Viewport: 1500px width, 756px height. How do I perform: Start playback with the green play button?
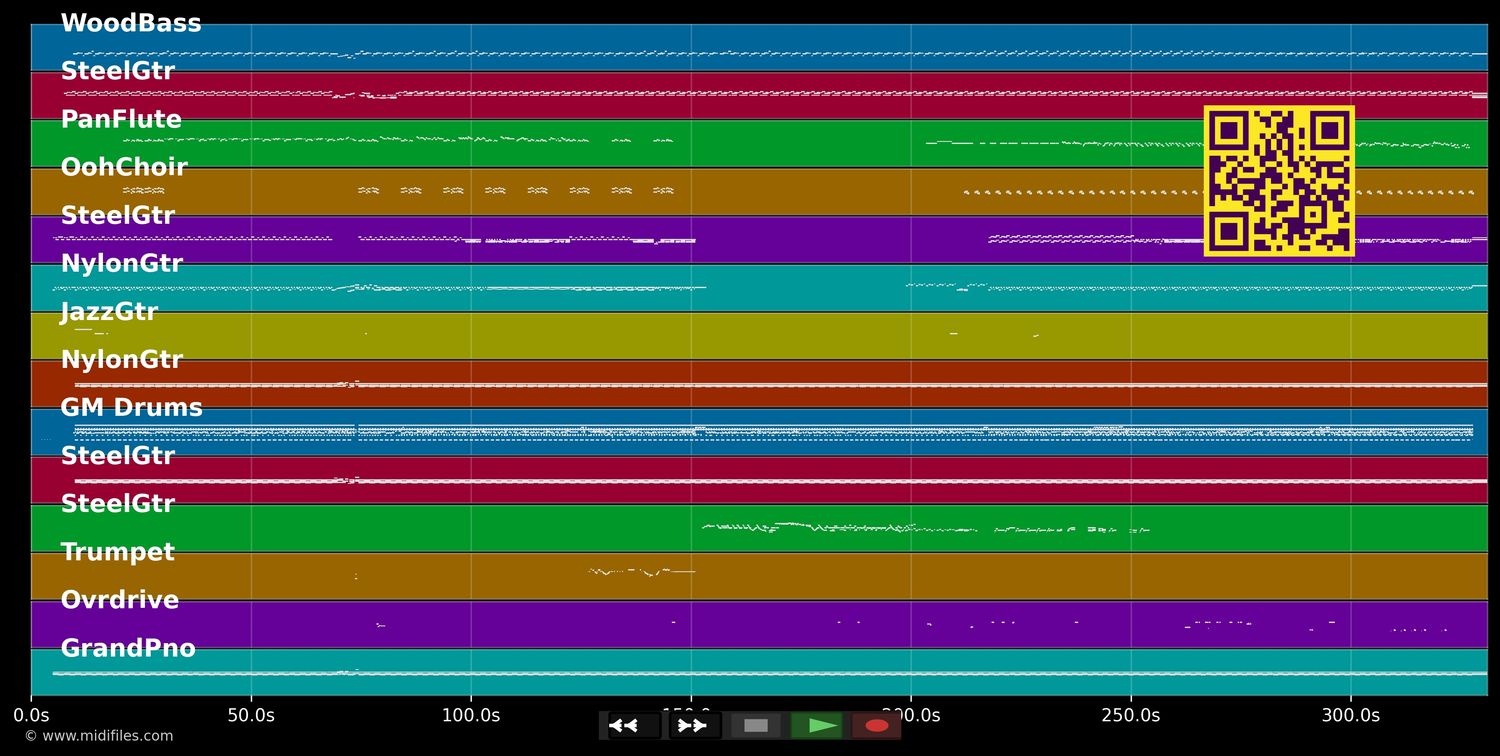pyautogui.click(x=817, y=725)
